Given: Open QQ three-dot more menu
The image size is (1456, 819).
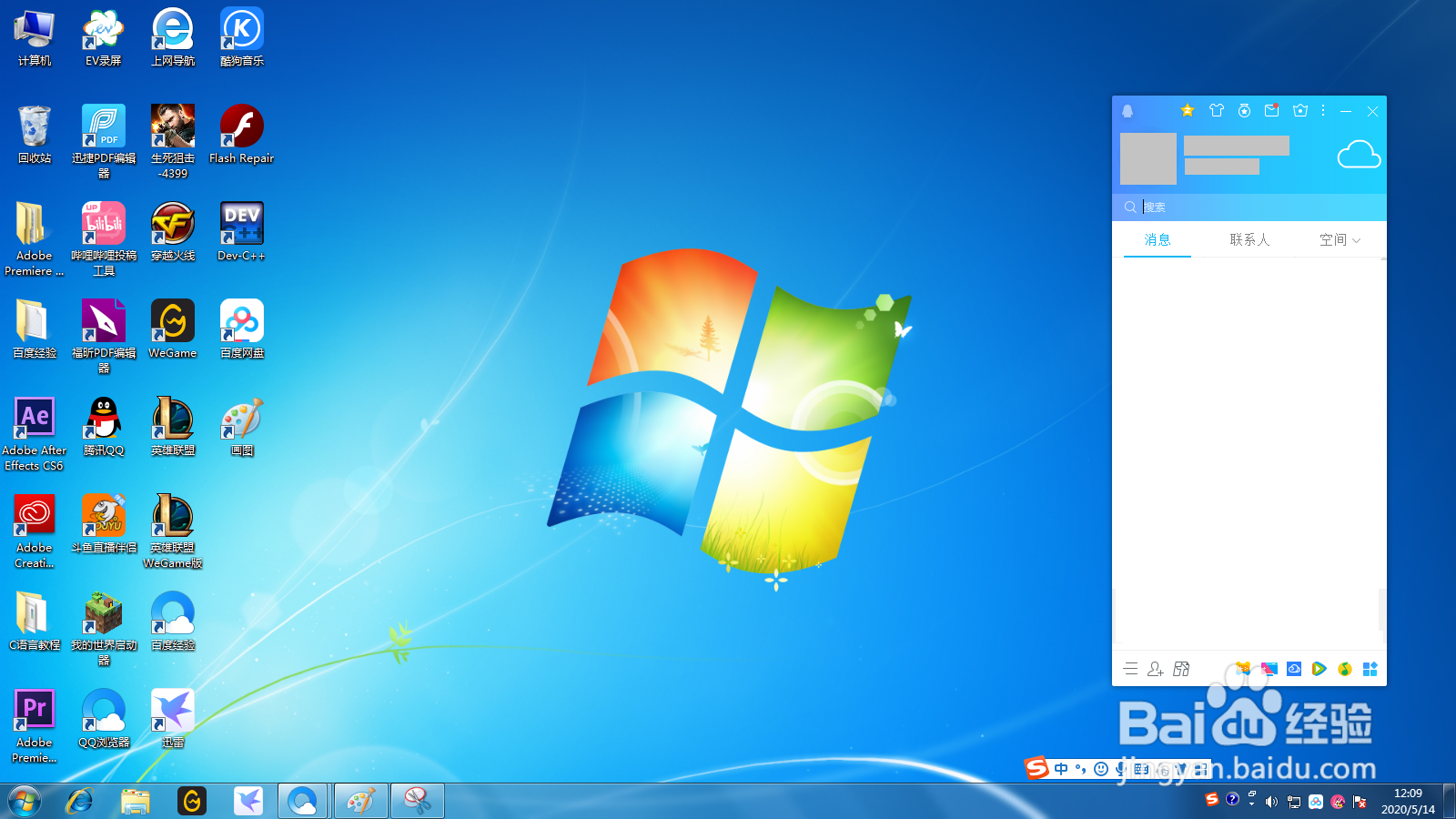Looking at the screenshot, I should [1323, 110].
